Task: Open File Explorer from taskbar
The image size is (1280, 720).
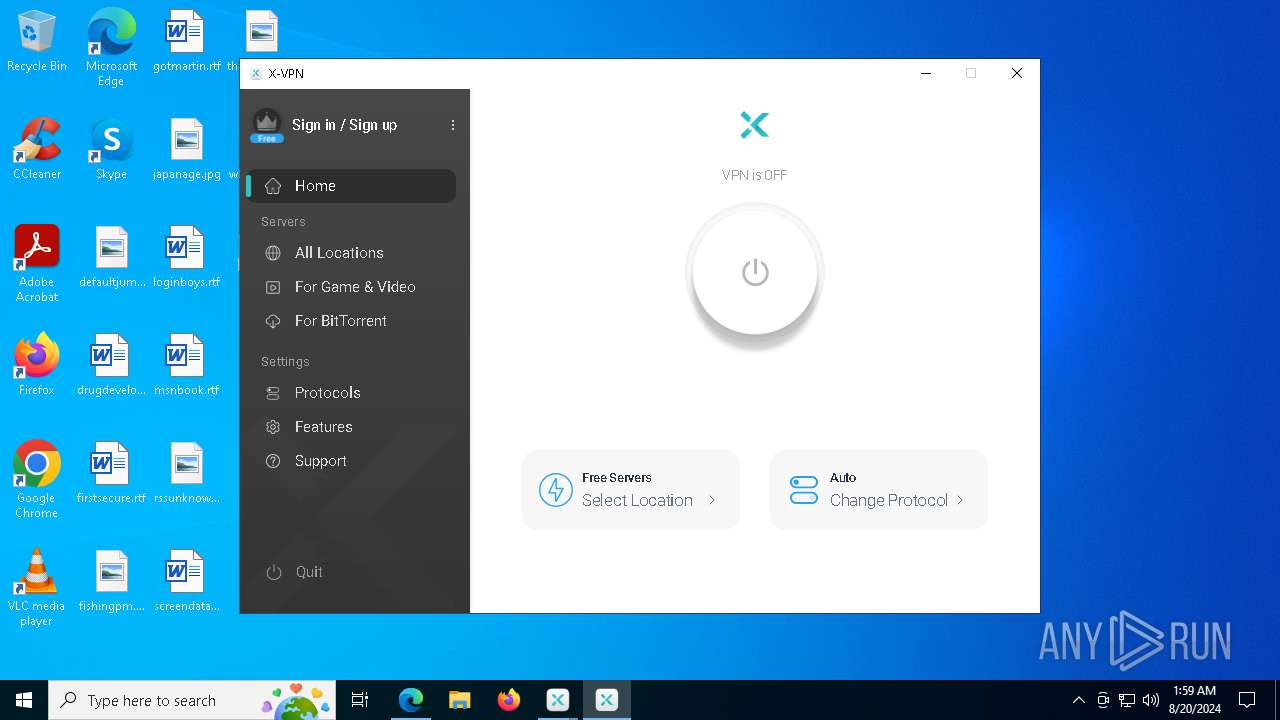Action: coord(460,700)
